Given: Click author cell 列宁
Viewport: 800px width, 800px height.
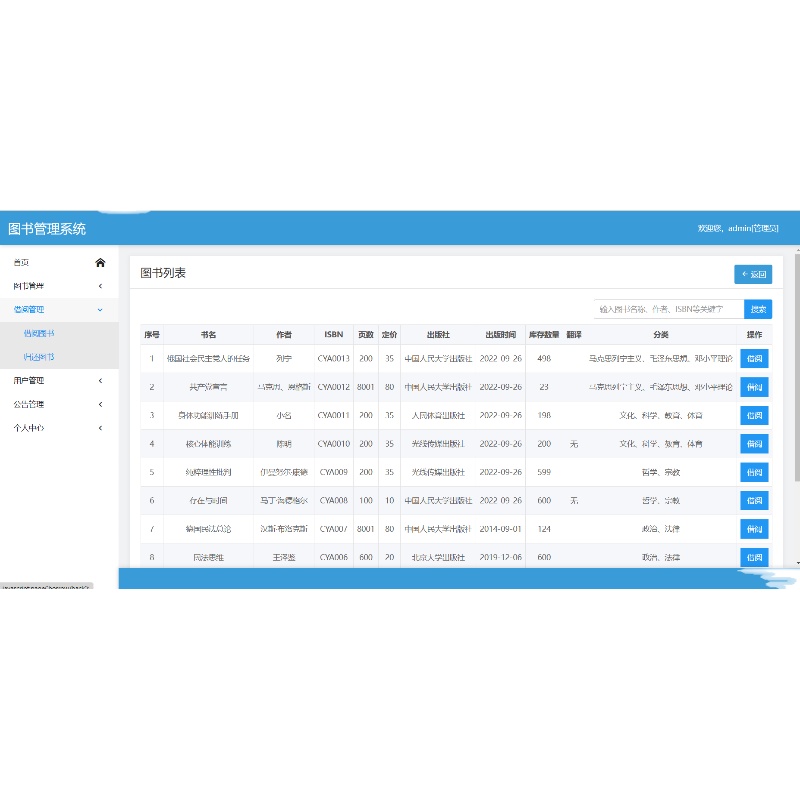Looking at the screenshot, I should 284,359.
